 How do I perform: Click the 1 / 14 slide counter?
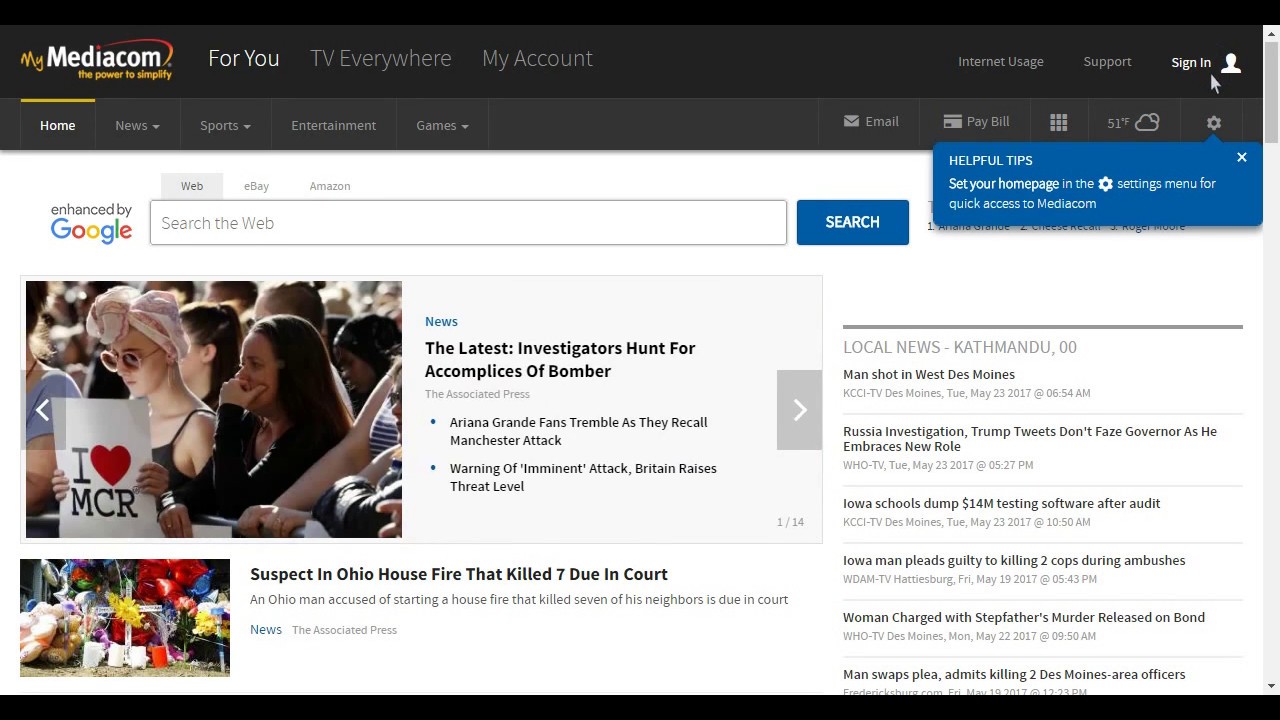[790, 522]
